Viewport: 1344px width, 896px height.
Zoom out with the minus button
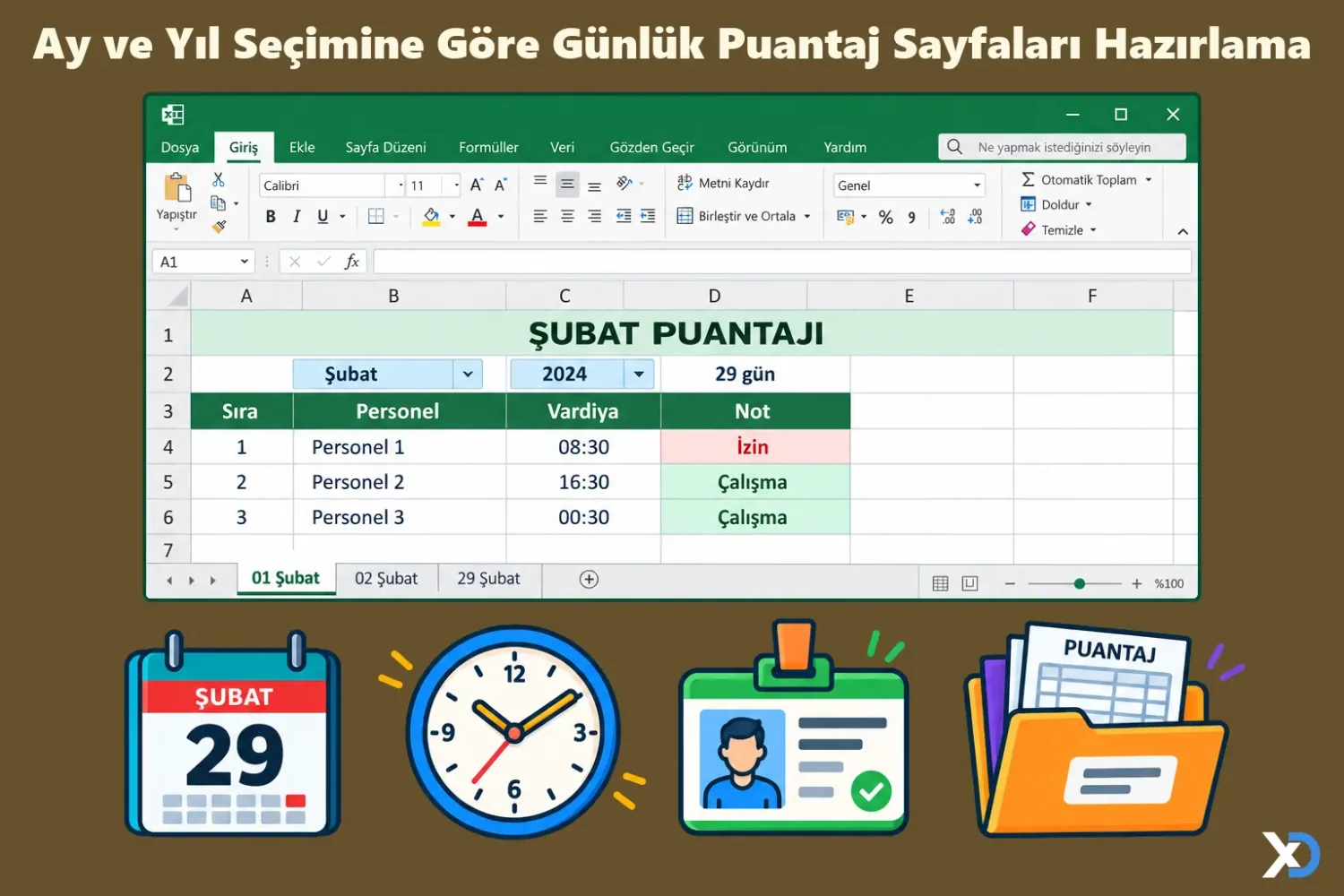[x=1010, y=583]
